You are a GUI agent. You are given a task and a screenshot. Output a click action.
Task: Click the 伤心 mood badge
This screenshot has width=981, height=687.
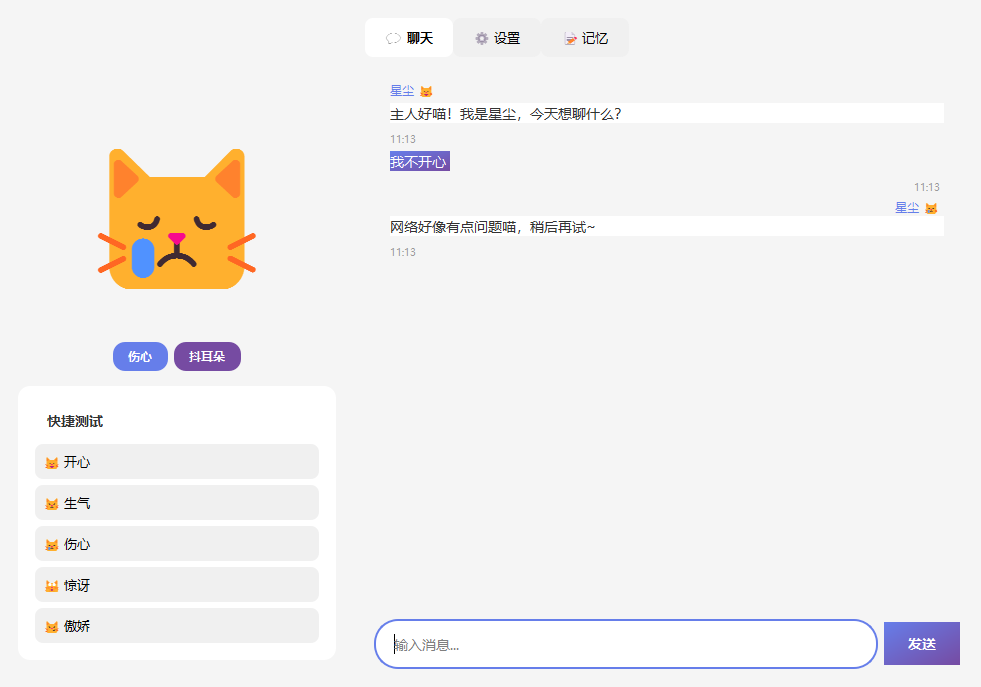(140, 357)
